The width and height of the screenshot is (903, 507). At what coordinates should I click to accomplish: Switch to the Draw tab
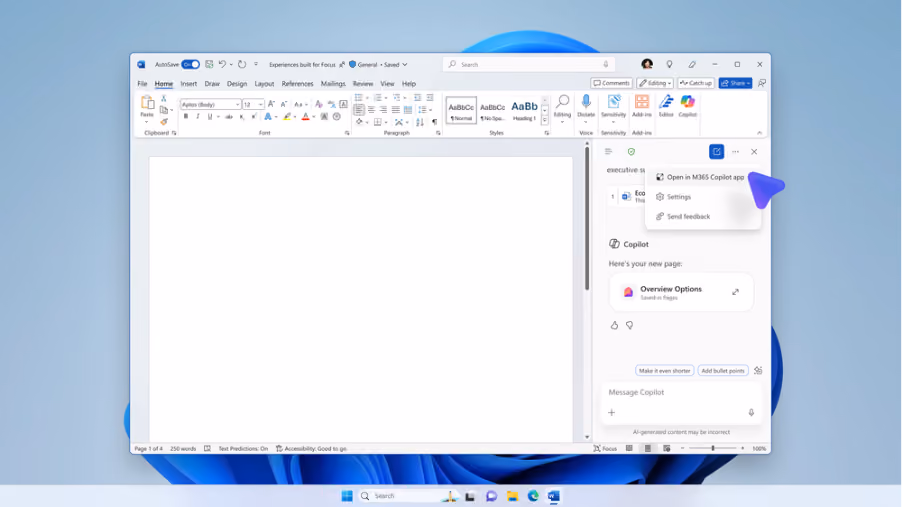click(x=212, y=84)
